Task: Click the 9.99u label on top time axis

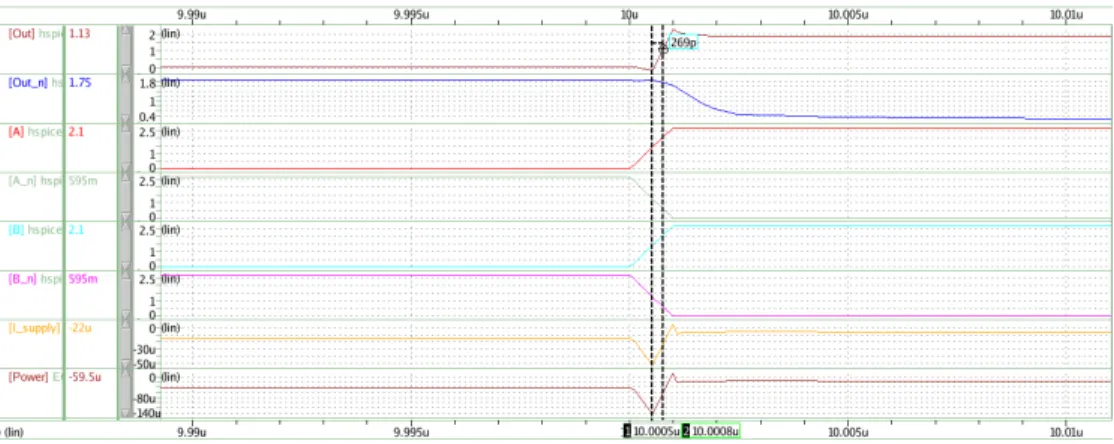Action: [x=193, y=13]
